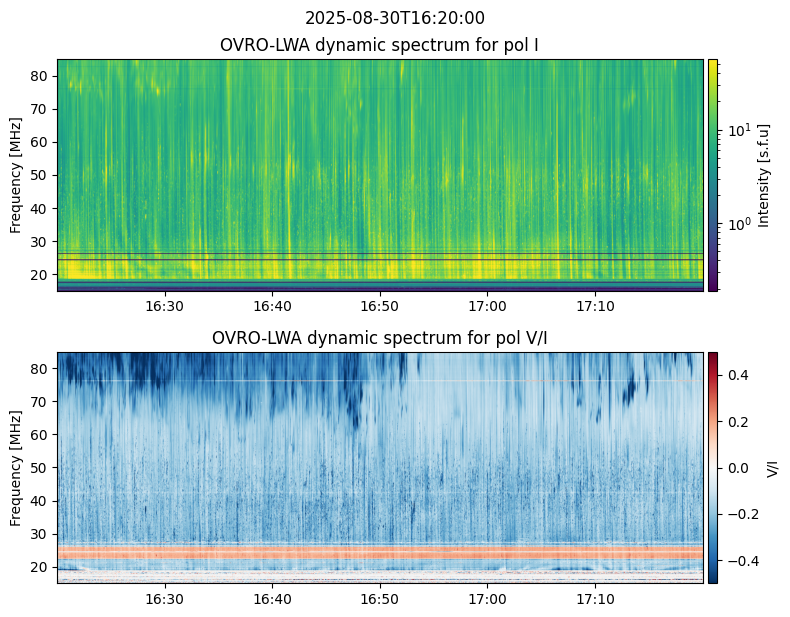Click the Frequency [MHz] axis label of the top plot

tap(16, 175)
